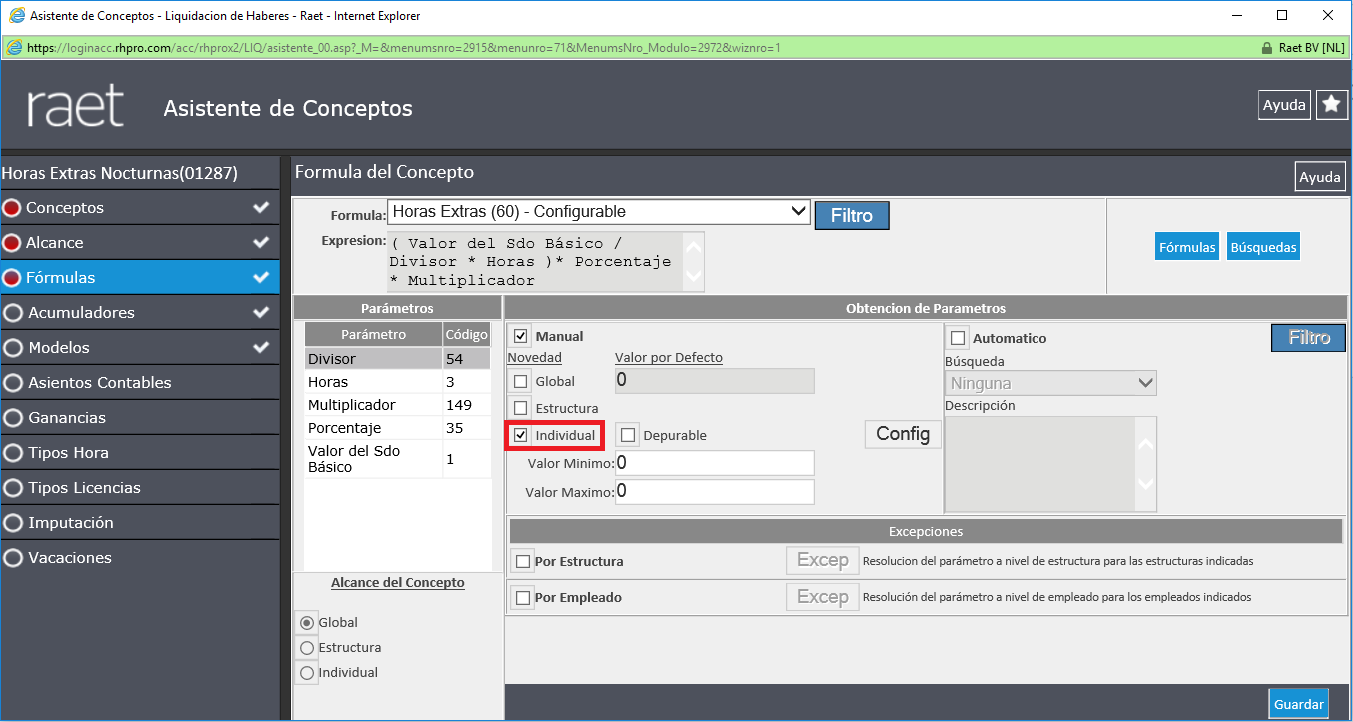Open Tipos Licencias step
The image size is (1353, 722).
(x=140, y=488)
